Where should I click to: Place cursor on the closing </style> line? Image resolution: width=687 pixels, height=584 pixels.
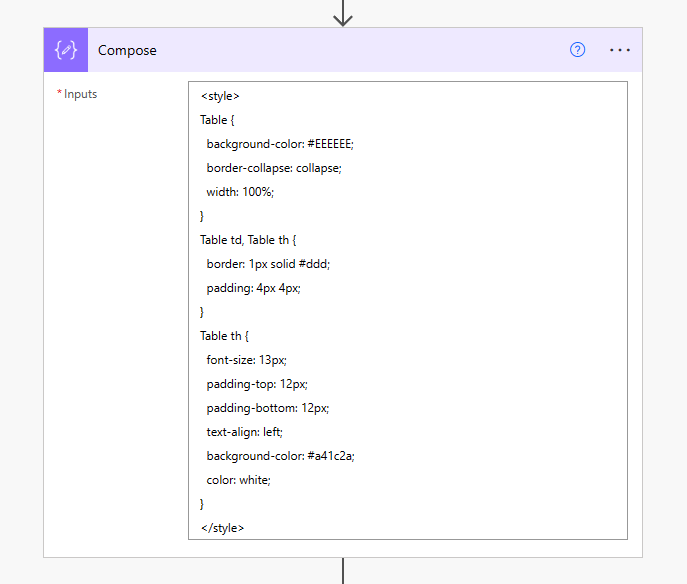coord(222,528)
